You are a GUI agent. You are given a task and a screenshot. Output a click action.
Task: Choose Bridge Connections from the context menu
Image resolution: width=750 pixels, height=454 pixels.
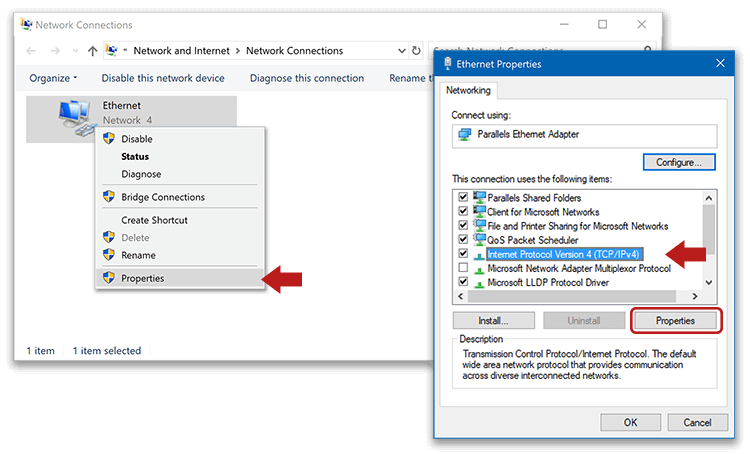pos(180,197)
